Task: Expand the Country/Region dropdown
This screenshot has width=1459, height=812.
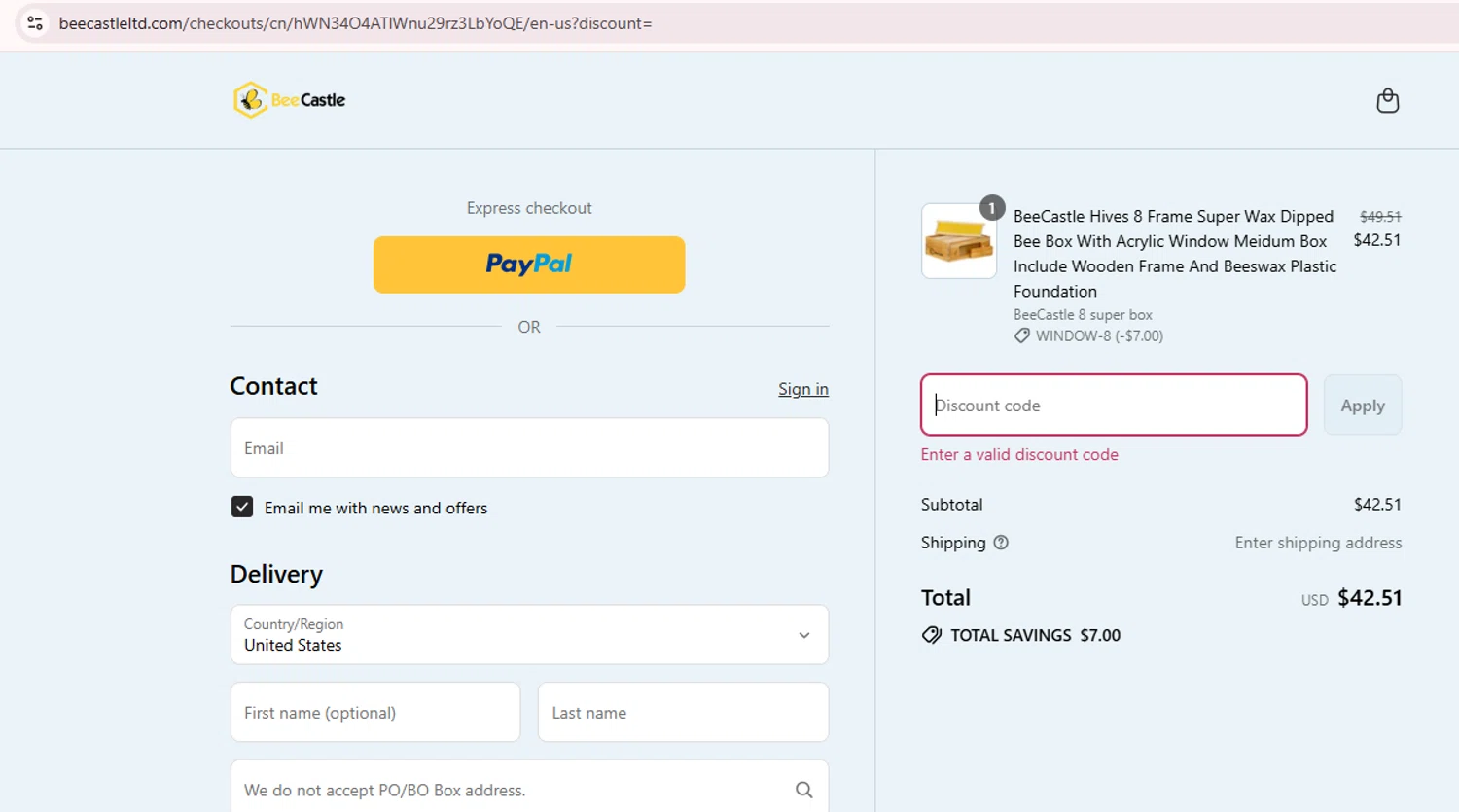Action: pyautogui.click(x=529, y=635)
